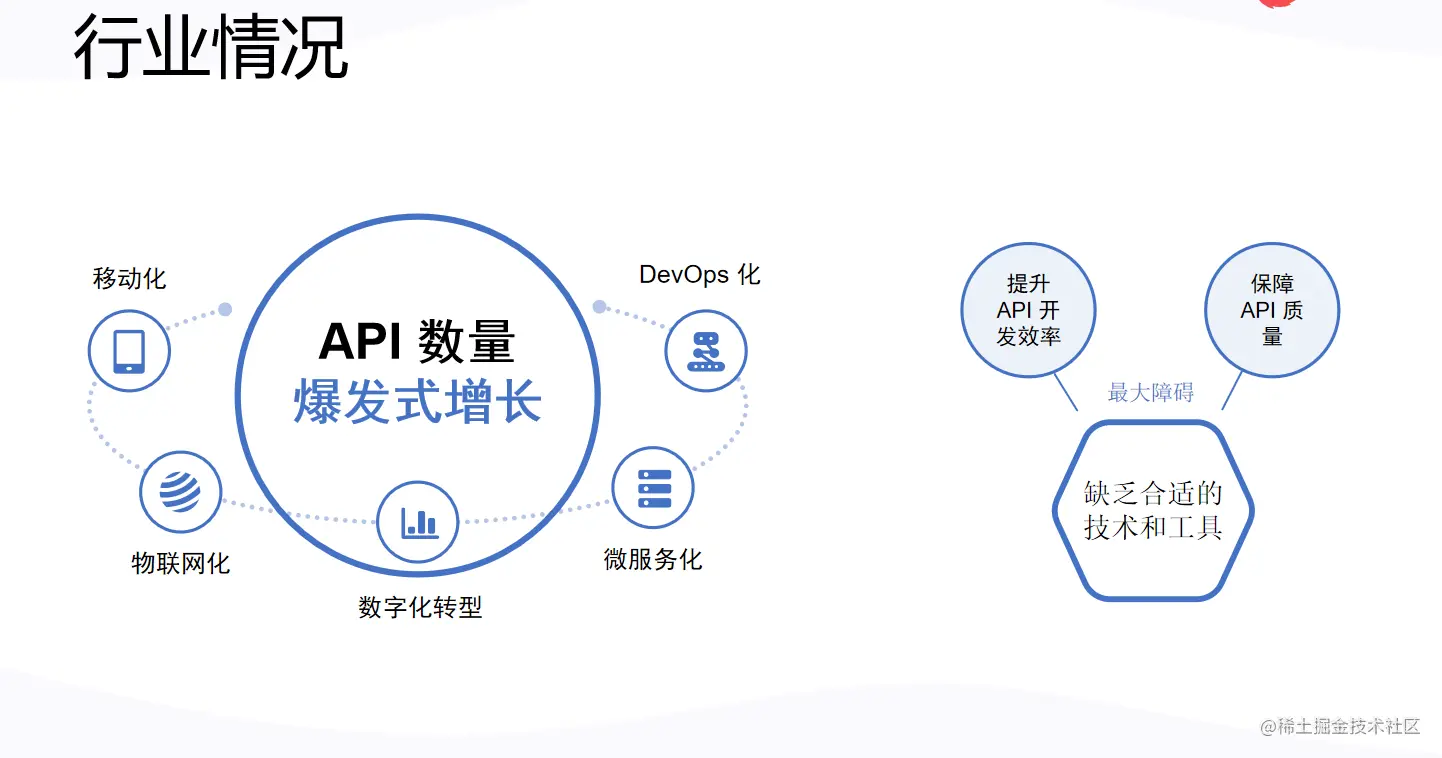Screen dimensions: 1442x758
Task: Click the 数字化转型 label
Action: [420, 607]
